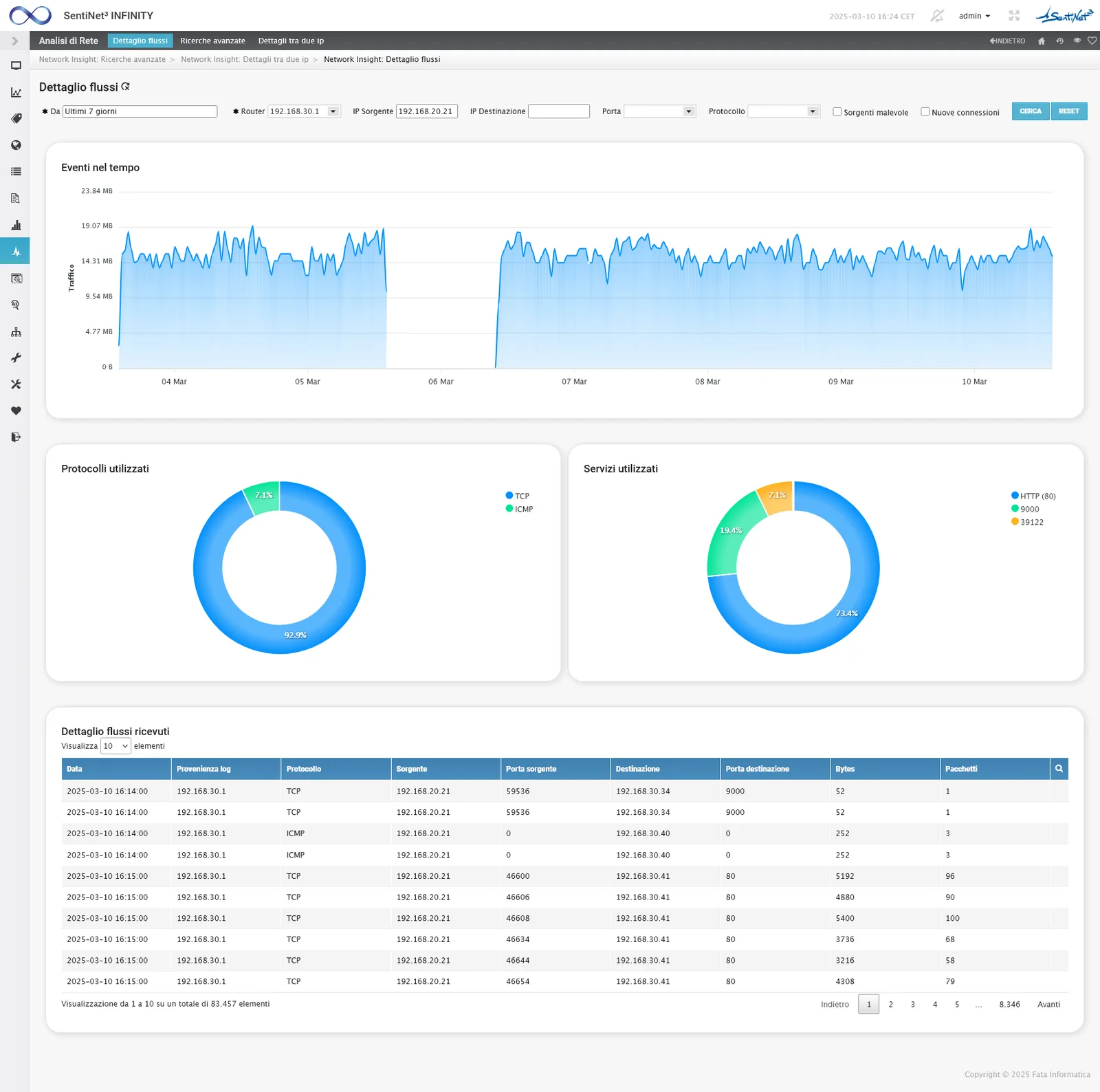This screenshot has height=1092, width=1100.
Task: Go to next page with Avanti
Action: pos(1048,1005)
